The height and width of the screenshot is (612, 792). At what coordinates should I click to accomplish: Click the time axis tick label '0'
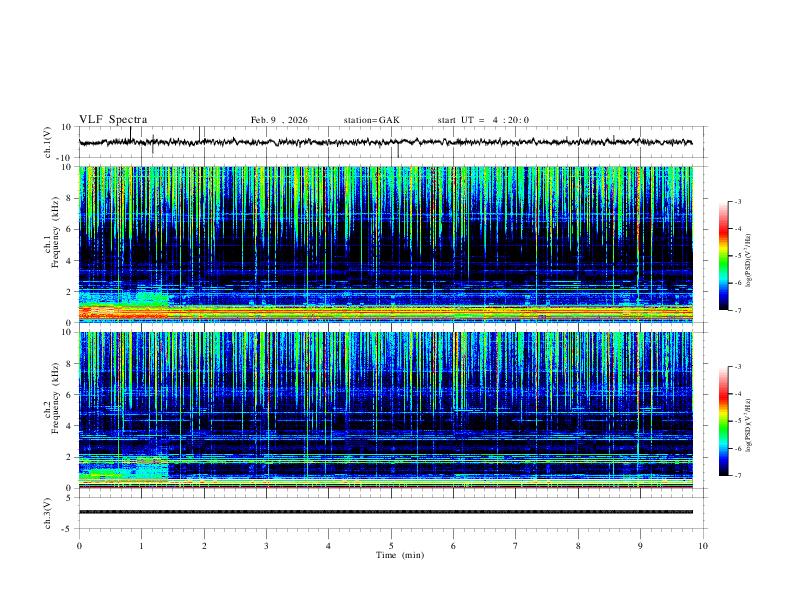tap(79, 546)
